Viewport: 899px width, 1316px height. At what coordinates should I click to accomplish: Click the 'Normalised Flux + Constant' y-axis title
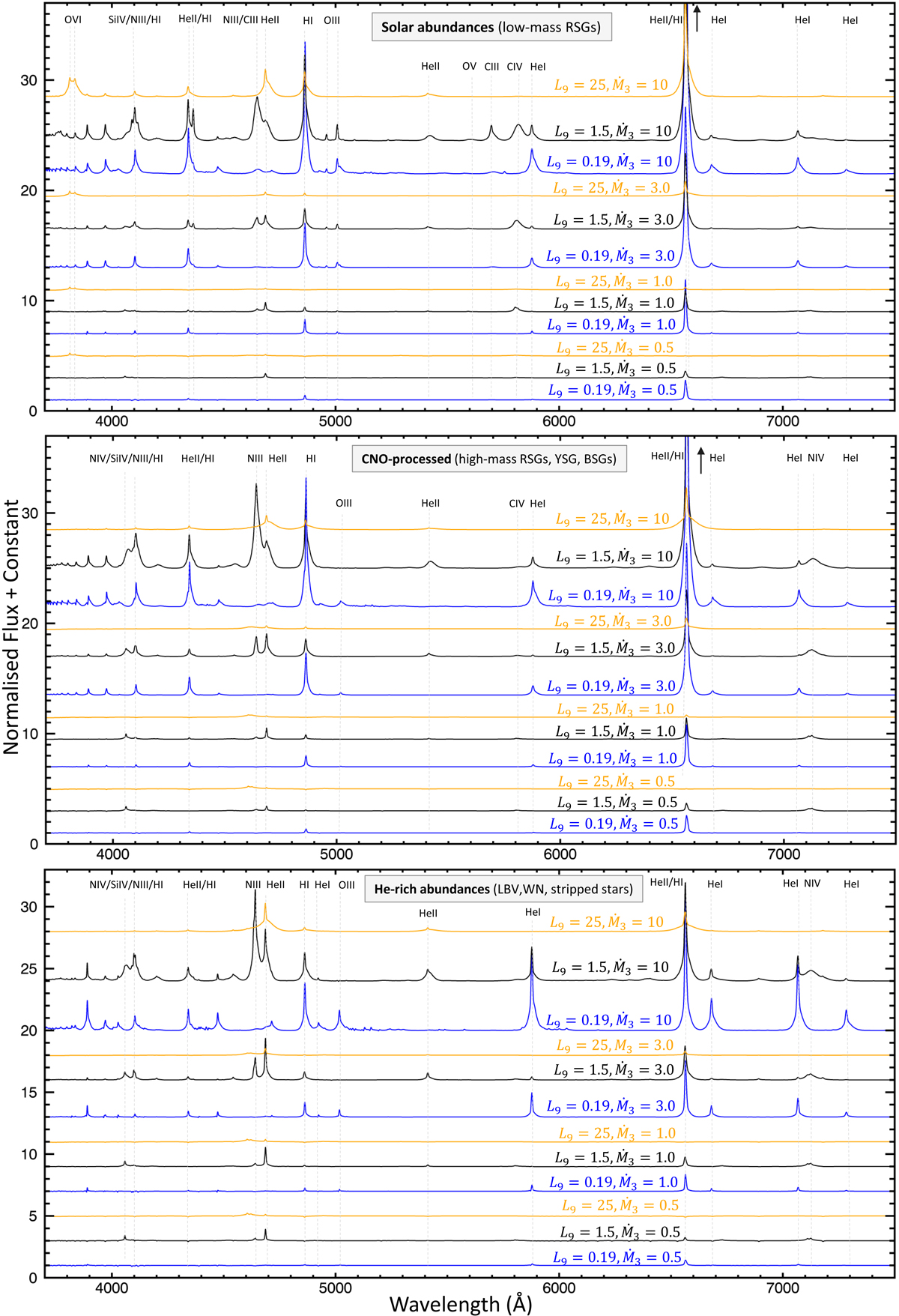11,627
